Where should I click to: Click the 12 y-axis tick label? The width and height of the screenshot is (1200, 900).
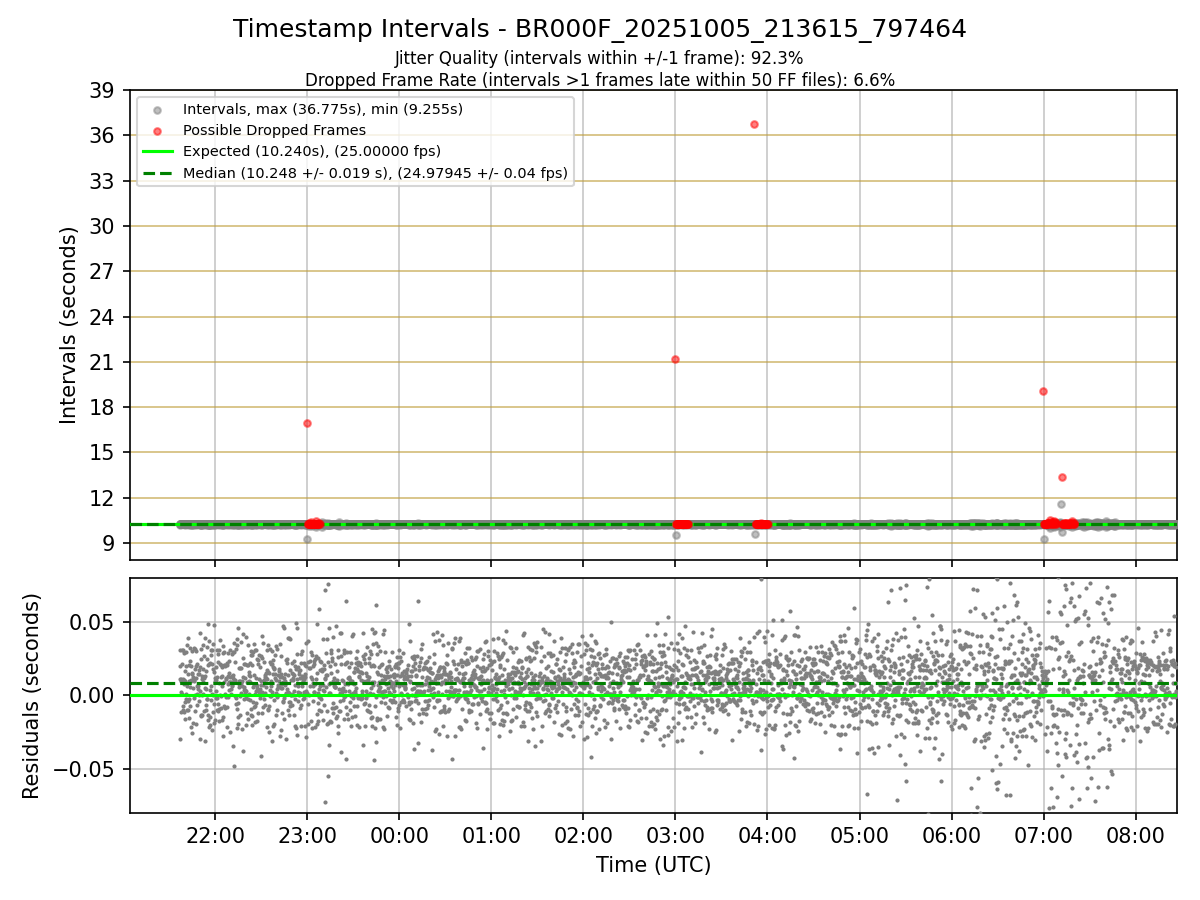pyautogui.click(x=102, y=498)
